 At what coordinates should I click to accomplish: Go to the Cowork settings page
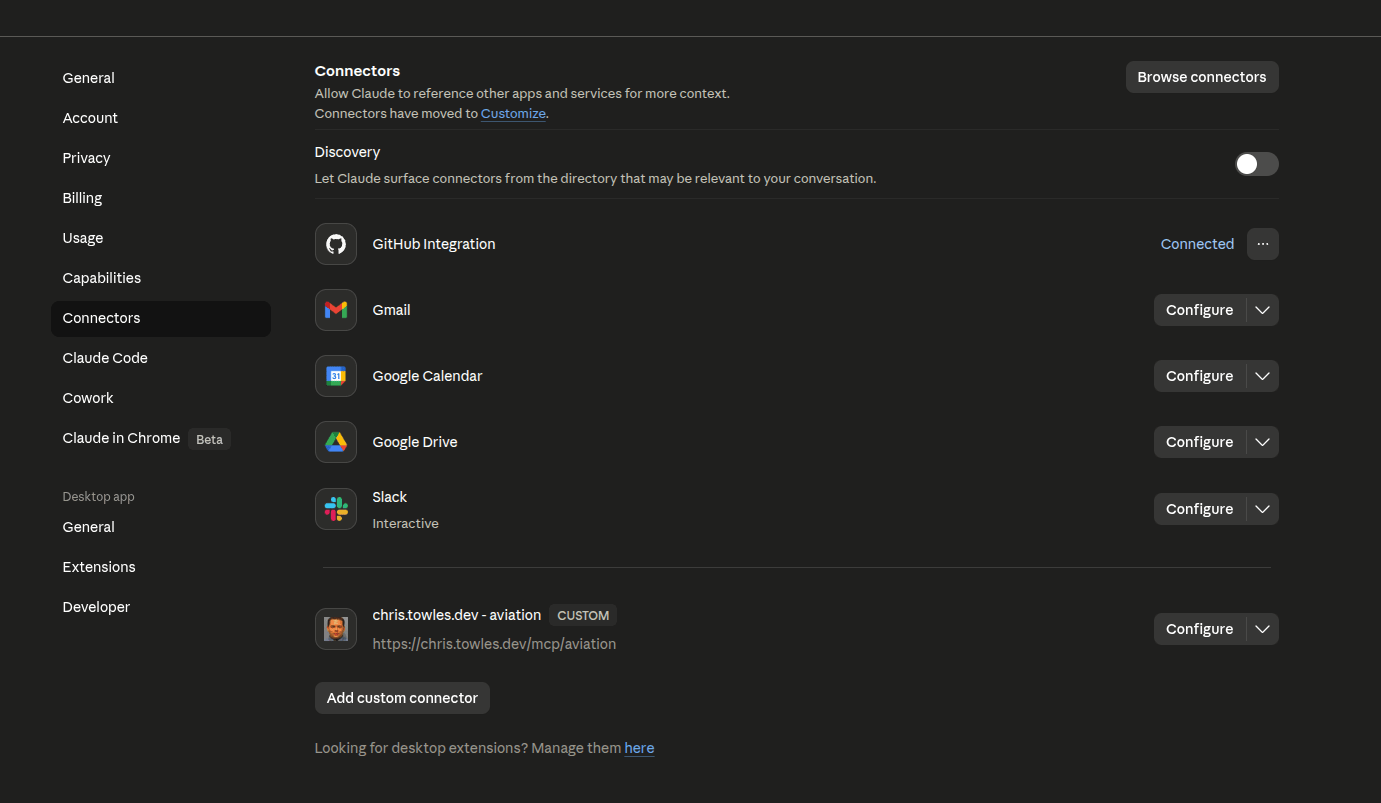[x=161, y=398]
